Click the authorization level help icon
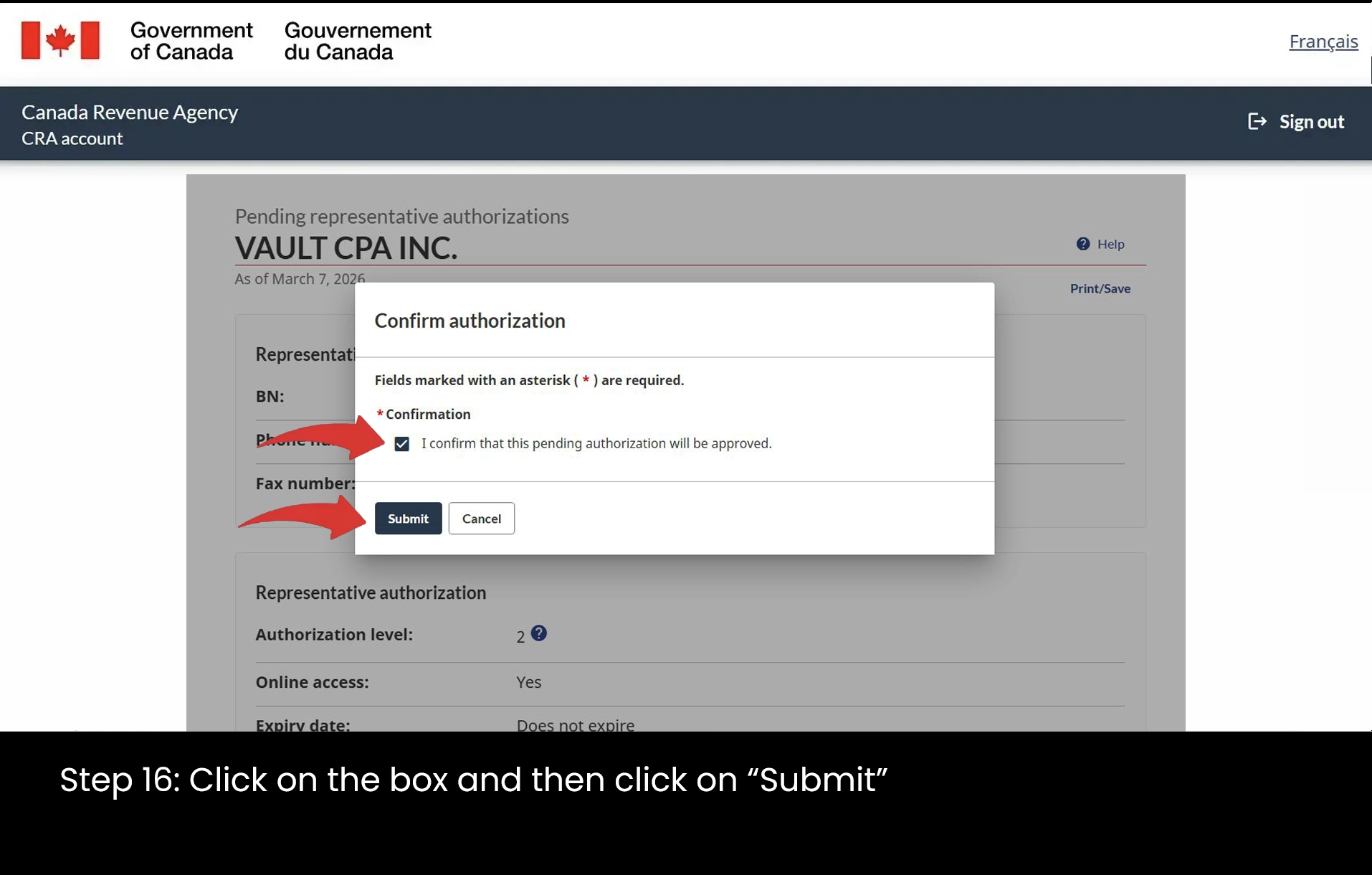Viewport: 1372px width, 875px height. tap(539, 633)
